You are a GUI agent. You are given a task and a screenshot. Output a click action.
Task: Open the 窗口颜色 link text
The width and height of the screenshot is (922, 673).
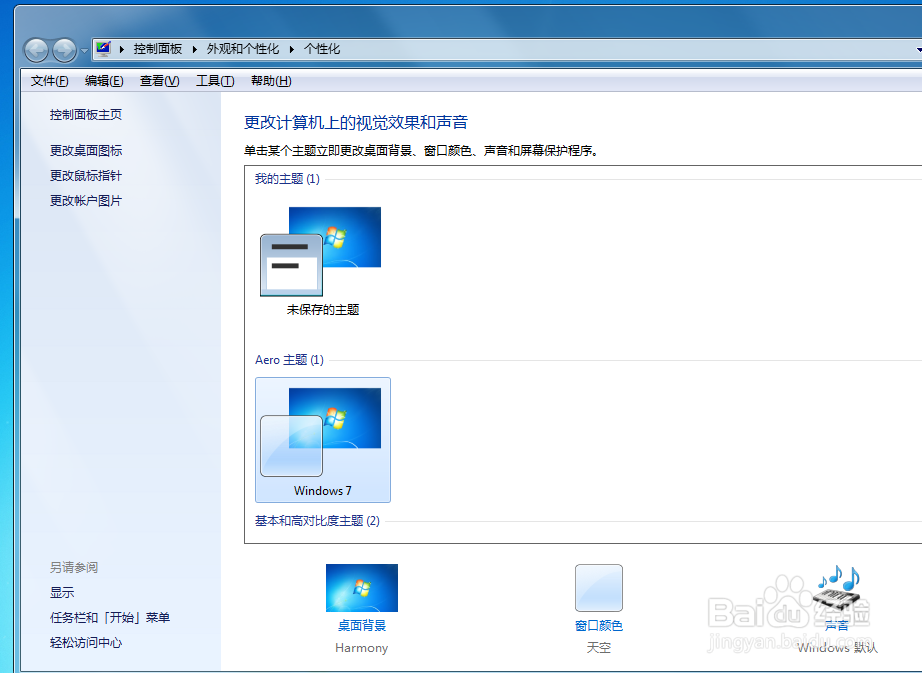pos(599,625)
